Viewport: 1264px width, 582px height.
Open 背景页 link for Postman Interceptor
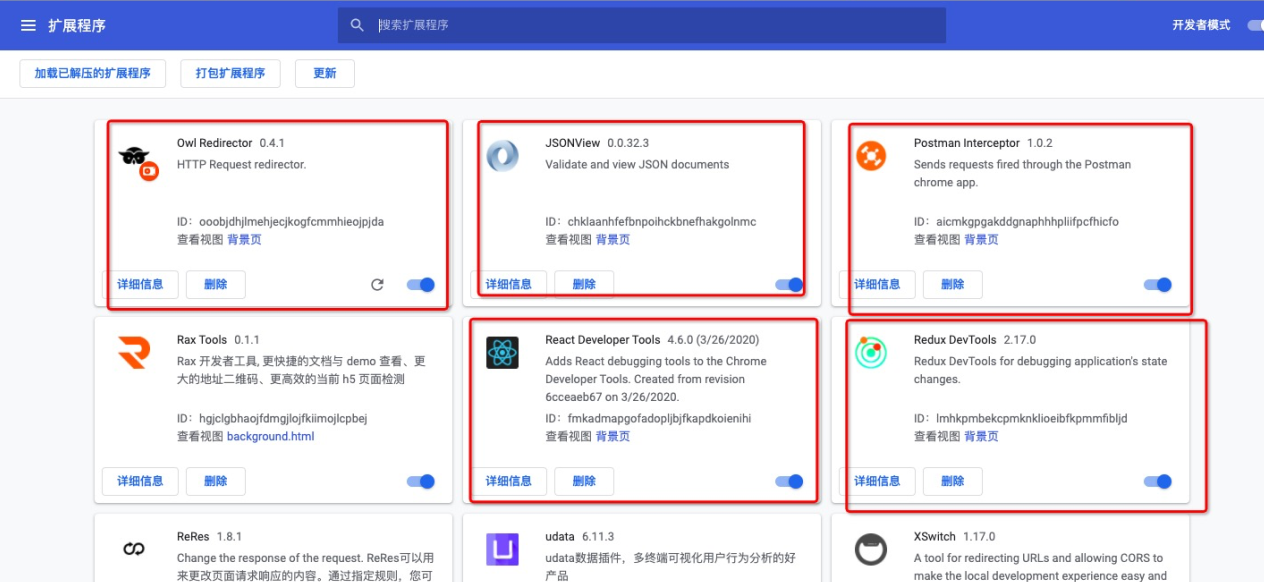tap(981, 240)
